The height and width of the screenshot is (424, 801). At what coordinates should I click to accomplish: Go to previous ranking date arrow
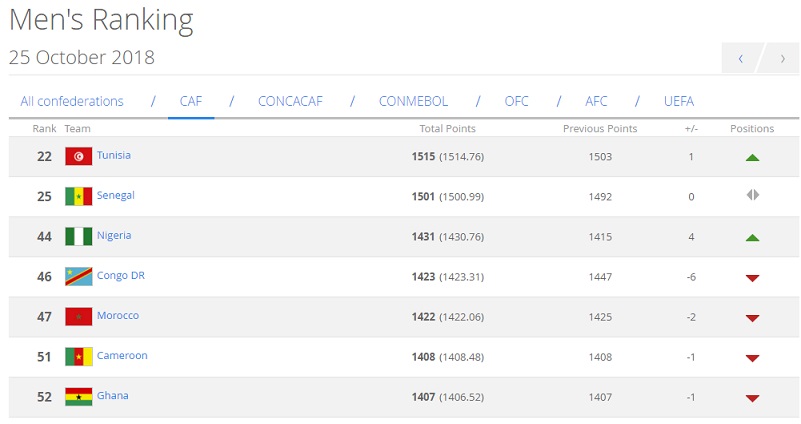coord(741,58)
